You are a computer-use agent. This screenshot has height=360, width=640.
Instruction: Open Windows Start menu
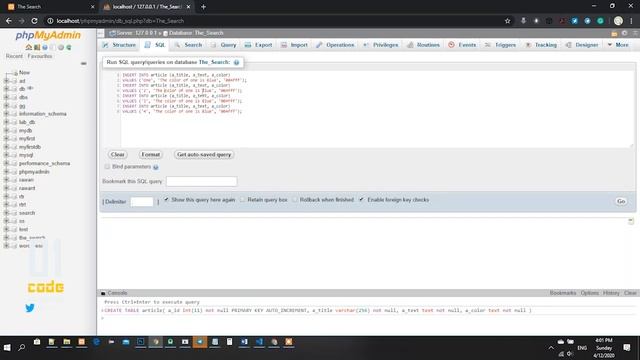(x=7, y=347)
